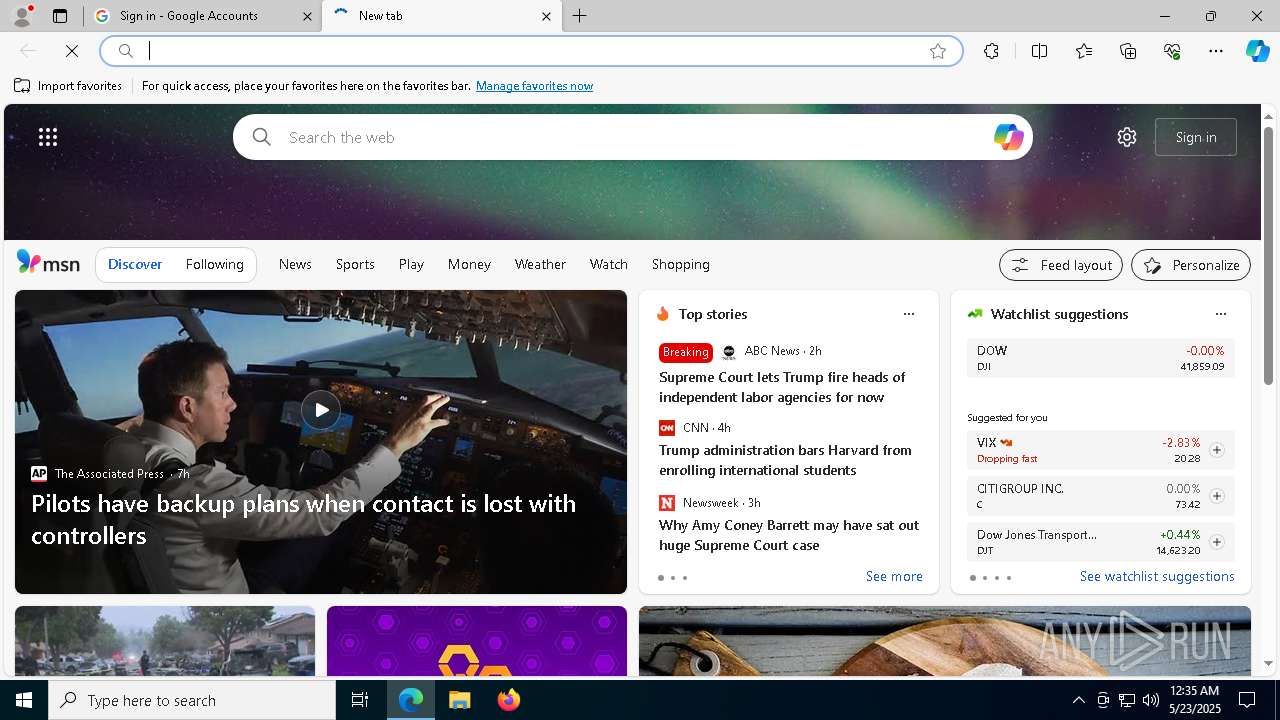Open Trump administration bars Harvard story
Image resolution: width=1280 pixels, height=720 pixels.
click(785, 460)
